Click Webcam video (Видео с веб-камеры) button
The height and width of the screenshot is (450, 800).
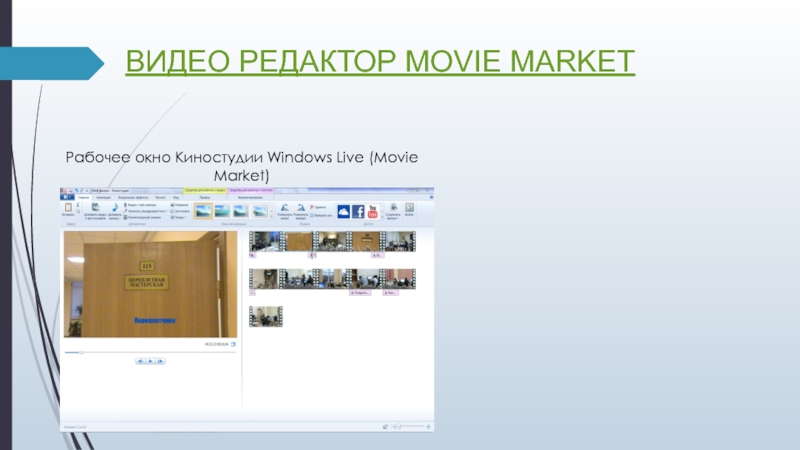pos(140,205)
